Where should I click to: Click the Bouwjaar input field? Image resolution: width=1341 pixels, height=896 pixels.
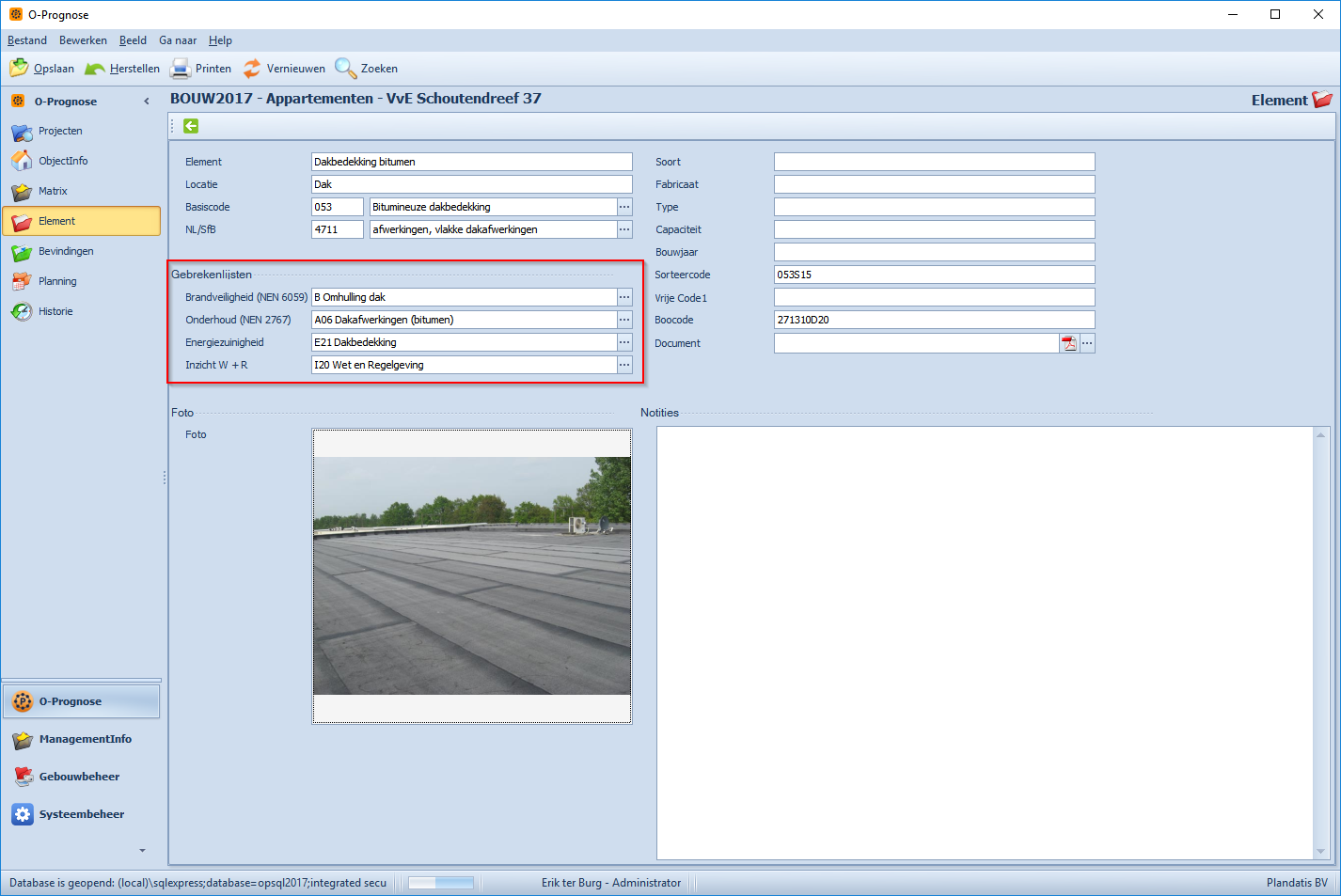(x=935, y=252)
